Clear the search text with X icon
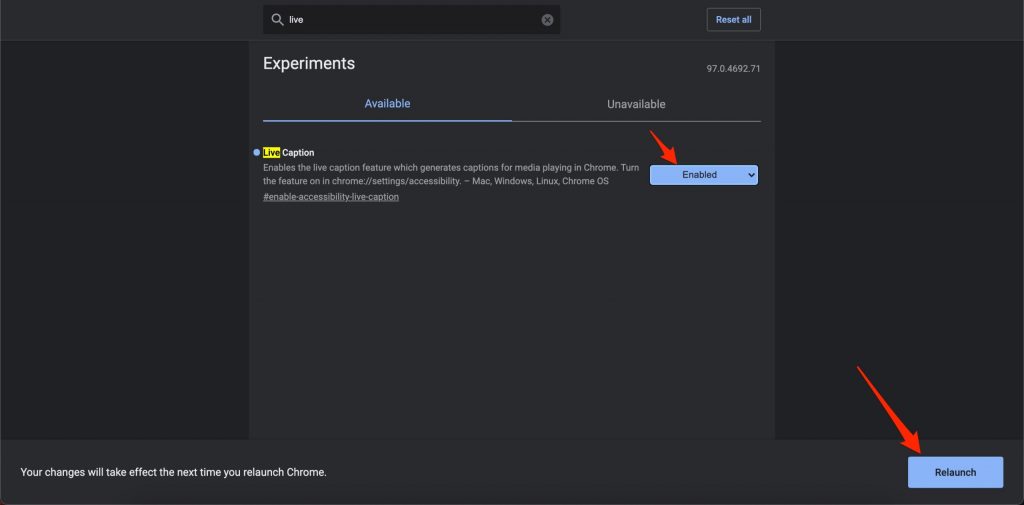This screenshot has height=505, width=1024. [547, 20]
